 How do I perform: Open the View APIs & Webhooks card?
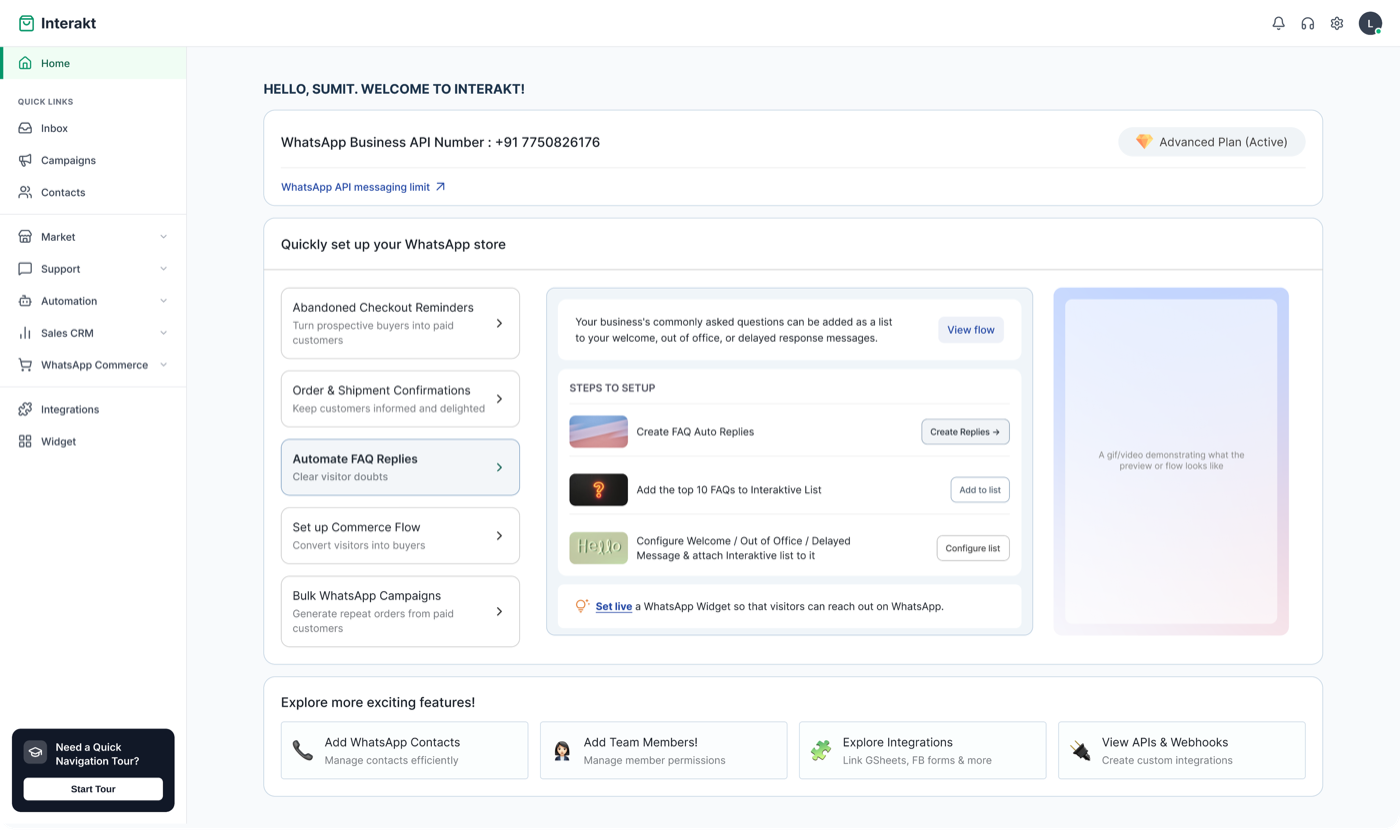pos(1182,750)
